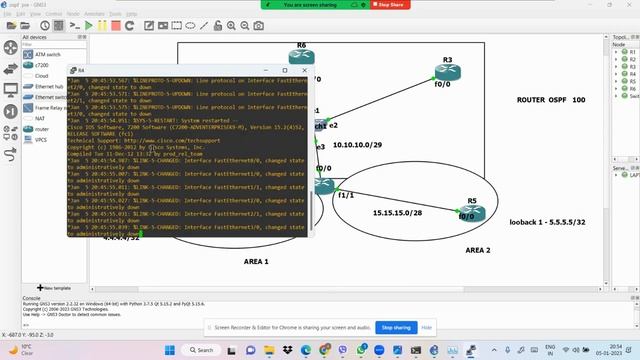Viewport: 640px width, 360px height.
Task: Browse routers category in device sidebar
Action: [11, 48]
